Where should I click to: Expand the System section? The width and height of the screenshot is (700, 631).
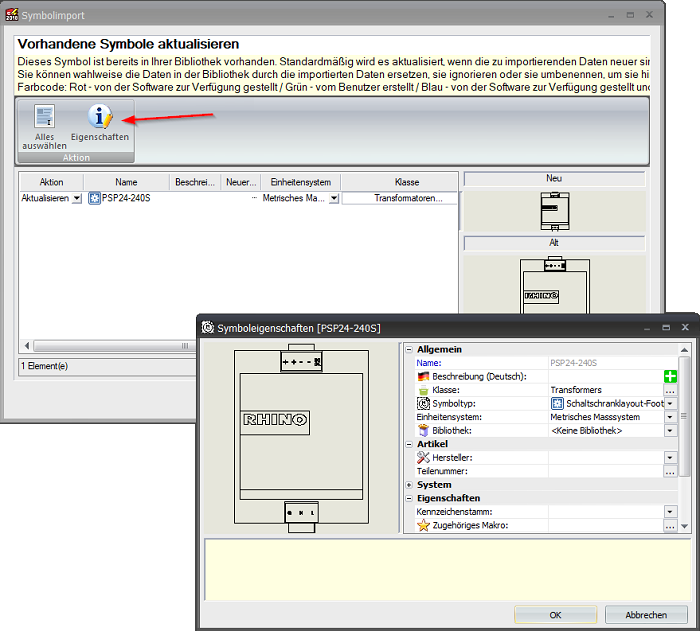tap(409, 485)
